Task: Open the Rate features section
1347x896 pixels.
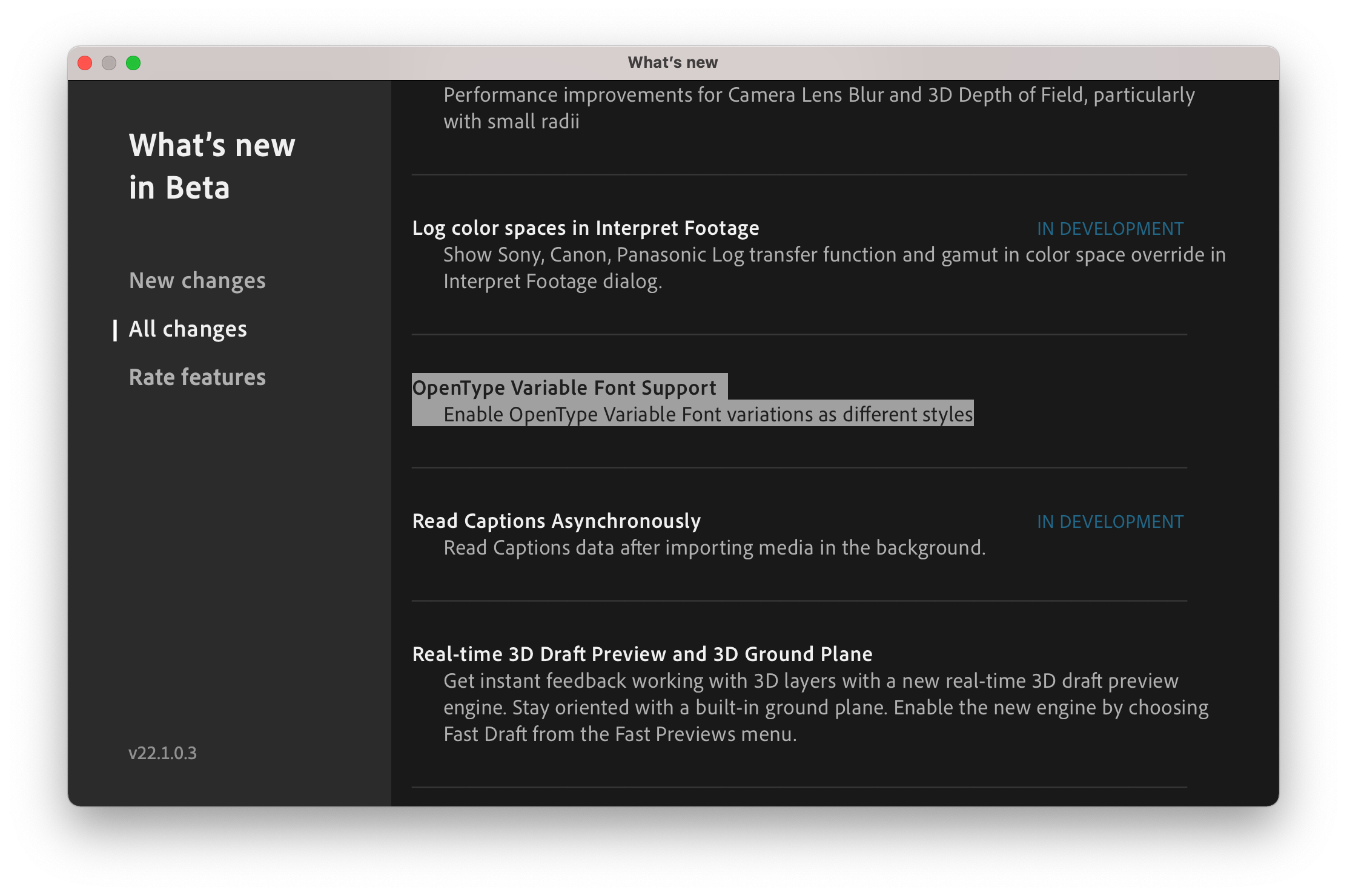Action: point(197,377)
